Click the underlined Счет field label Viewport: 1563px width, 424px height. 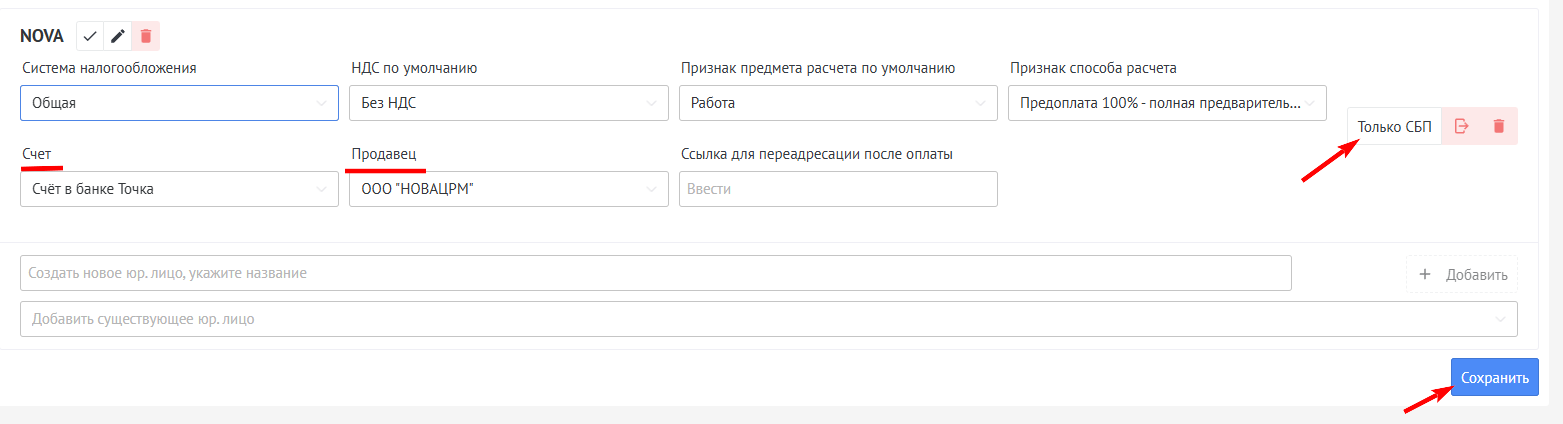coord(37,154)
